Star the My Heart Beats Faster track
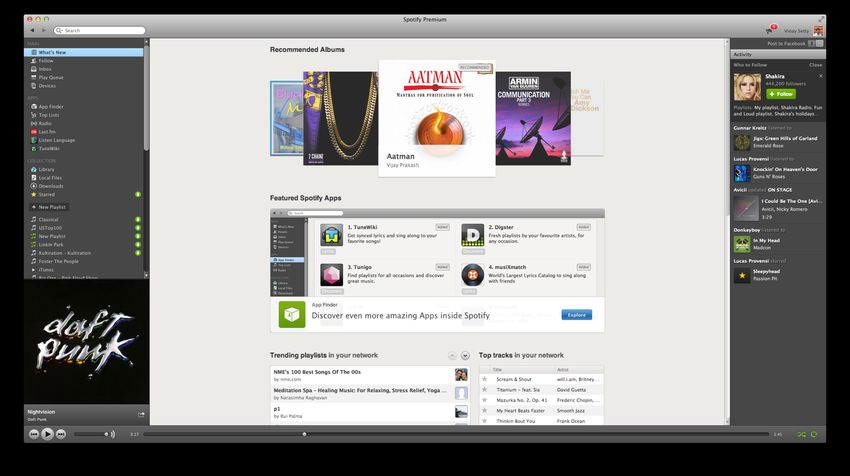The image size is (850, 476). 485,410
